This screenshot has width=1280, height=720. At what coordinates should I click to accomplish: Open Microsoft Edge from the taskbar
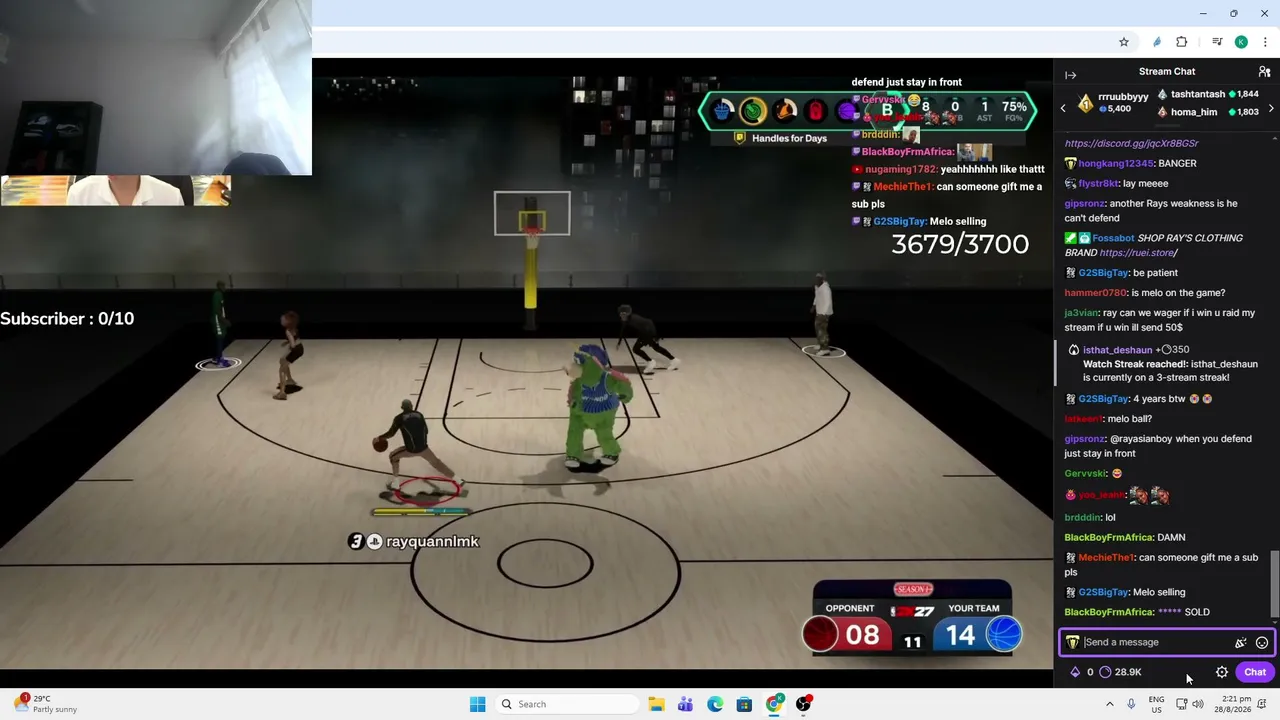click(x=715, y=704)
